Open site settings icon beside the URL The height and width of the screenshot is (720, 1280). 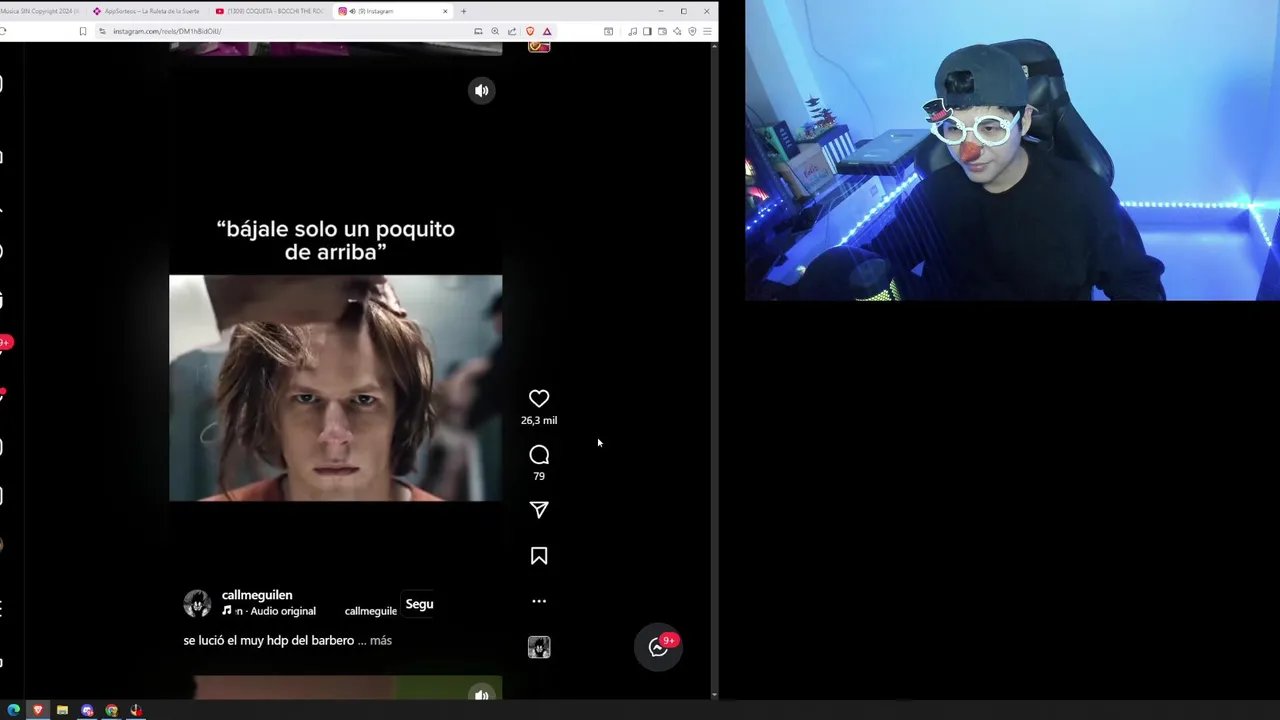tap(102, 31)
